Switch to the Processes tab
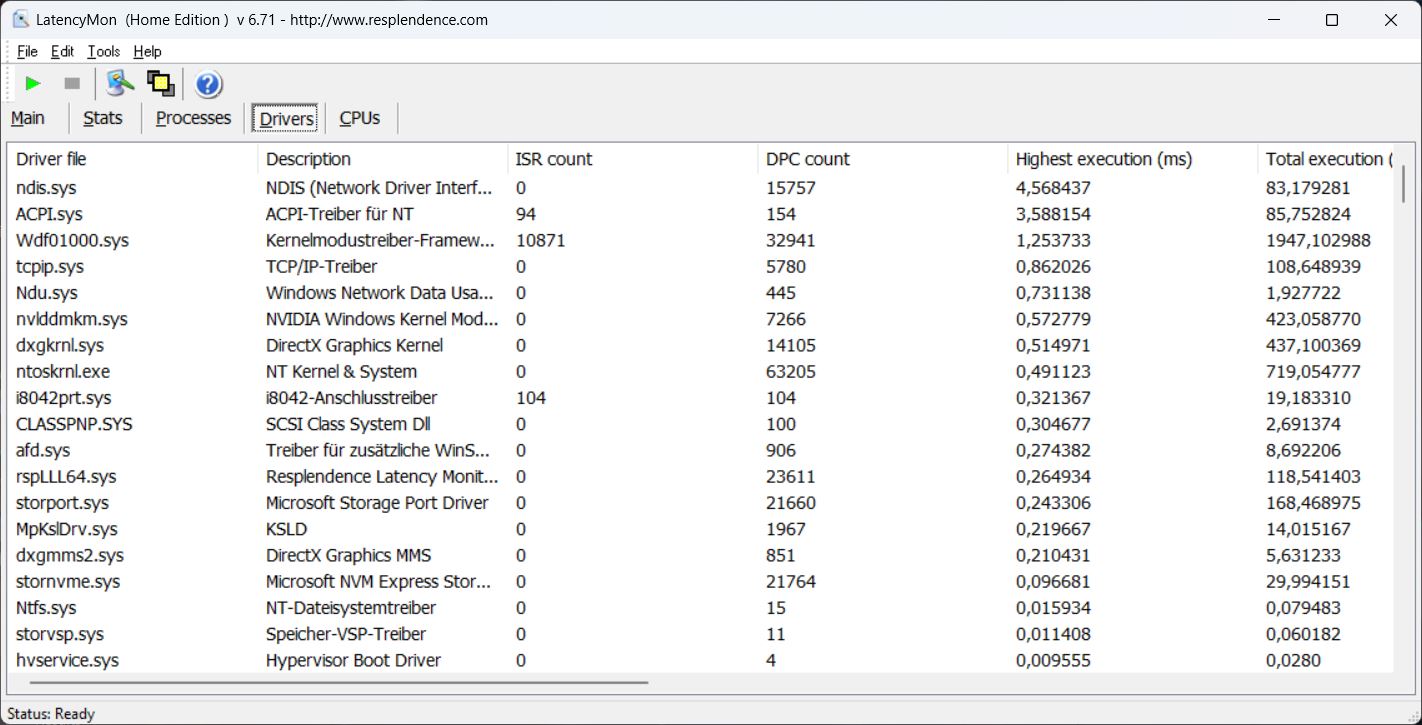1422x725 pixels. click(193, 118)
